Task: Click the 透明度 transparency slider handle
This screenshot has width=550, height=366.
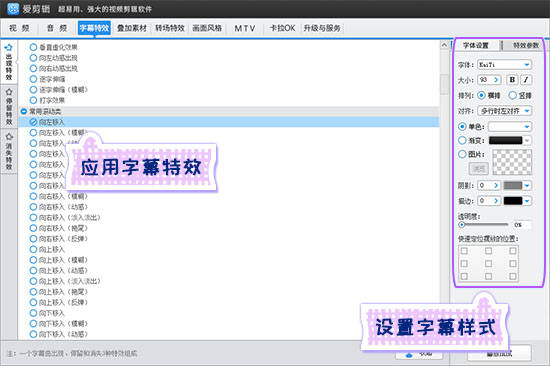Action: click(462, 225)
